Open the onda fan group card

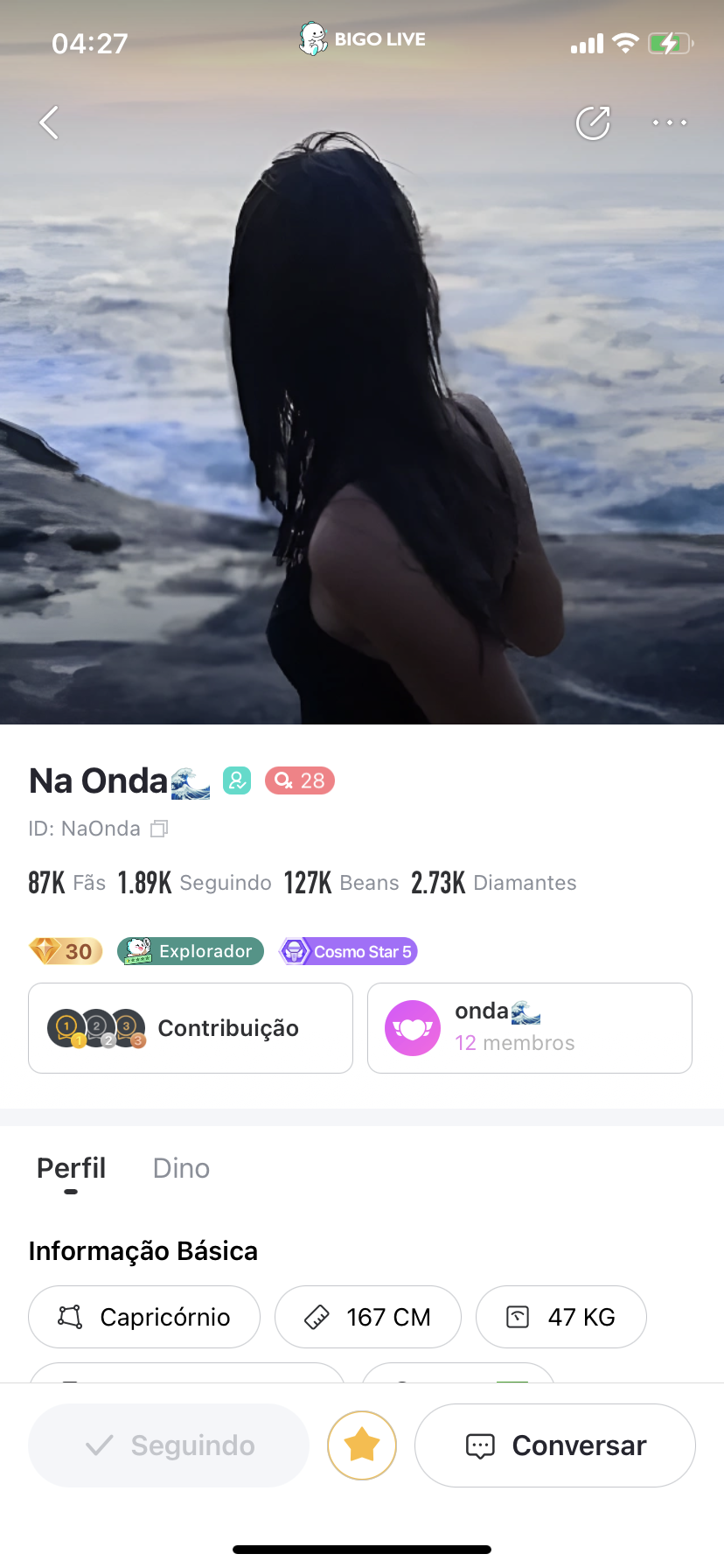(x=530, y=1028)
